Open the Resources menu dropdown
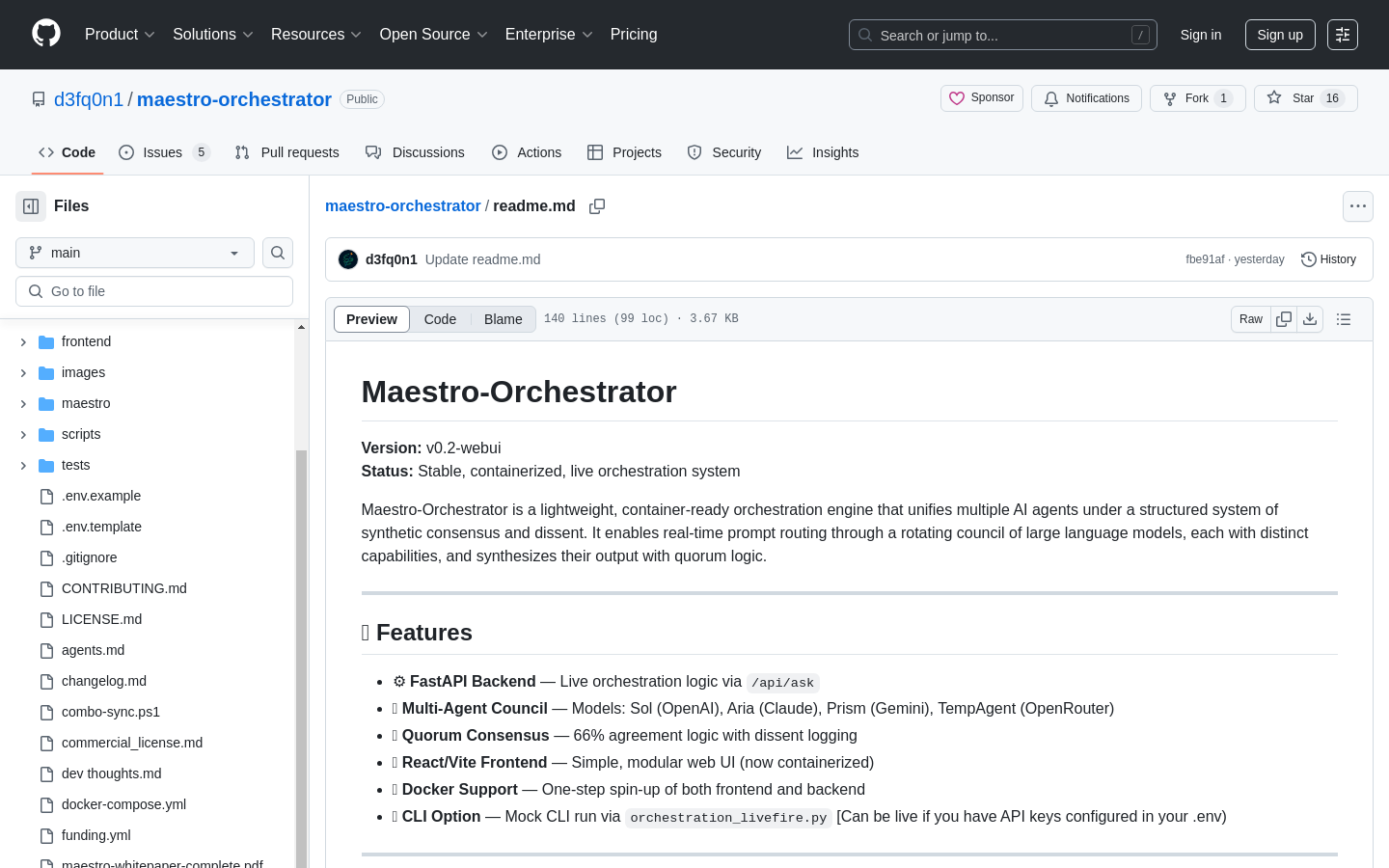 point(316,35)
